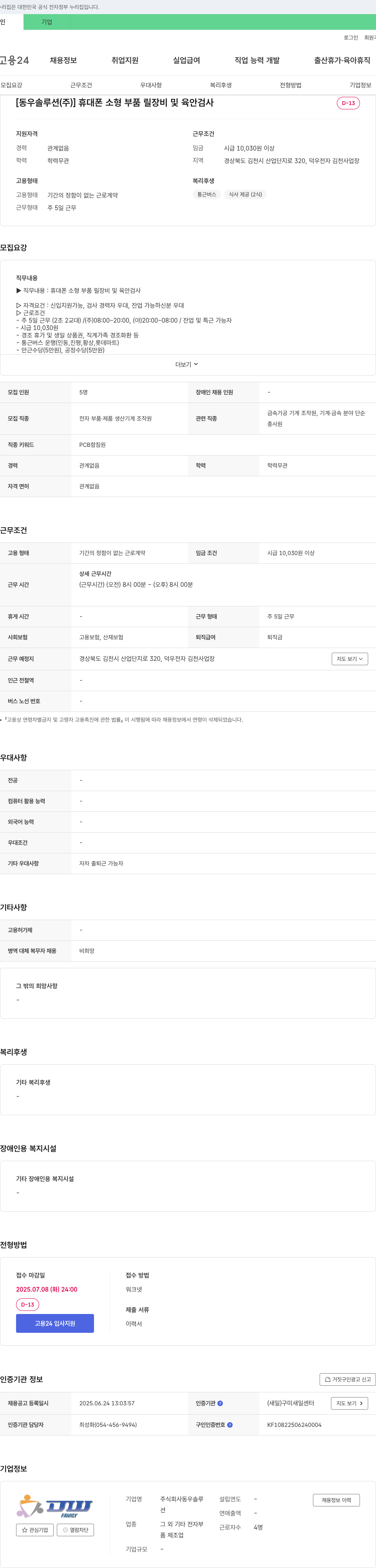Click 고용24 입사지원 apply button

[x=55, y=1323]
